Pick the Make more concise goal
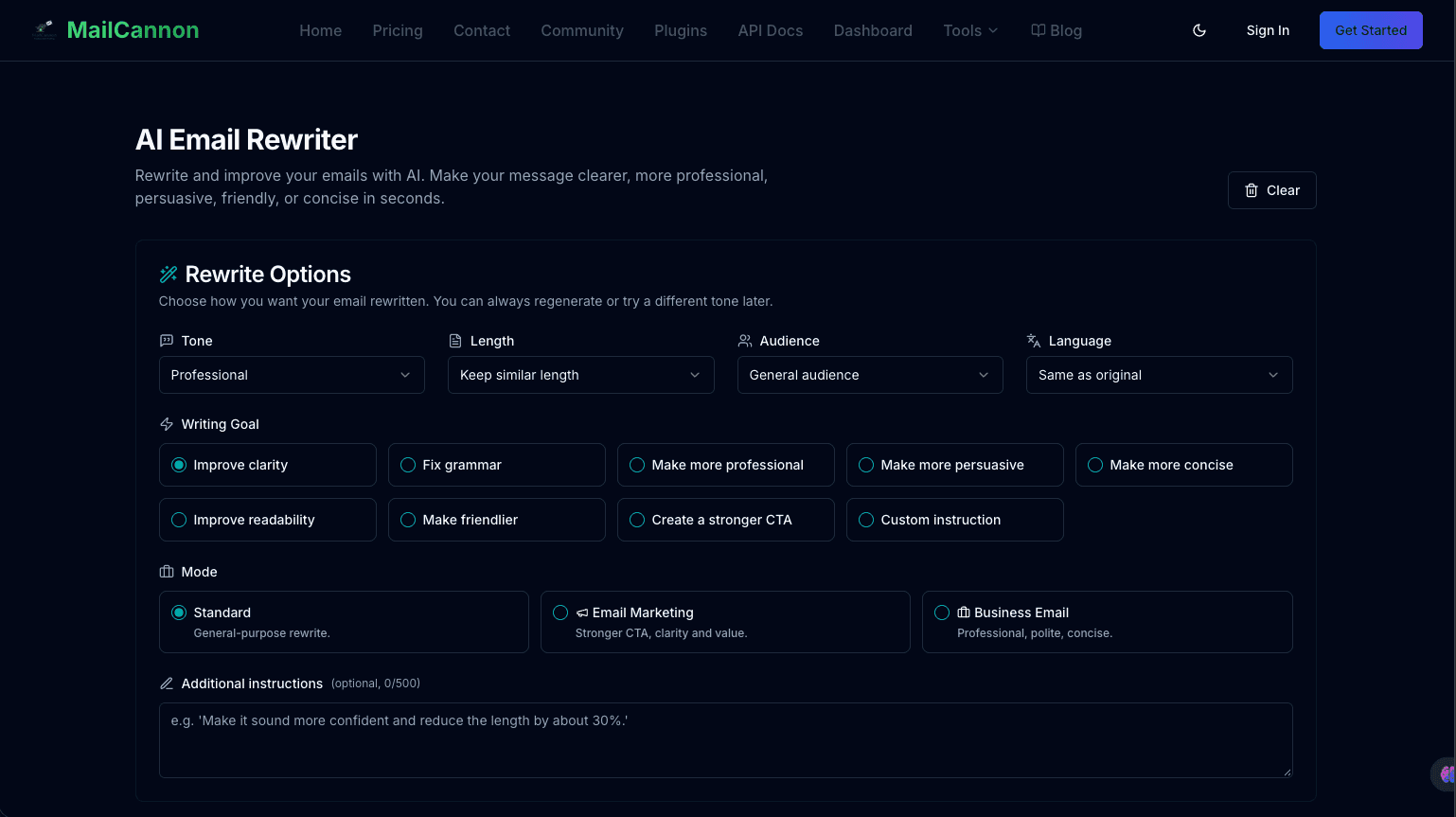This screenshot has height=817, width=1456. (x=1184, y=465)
